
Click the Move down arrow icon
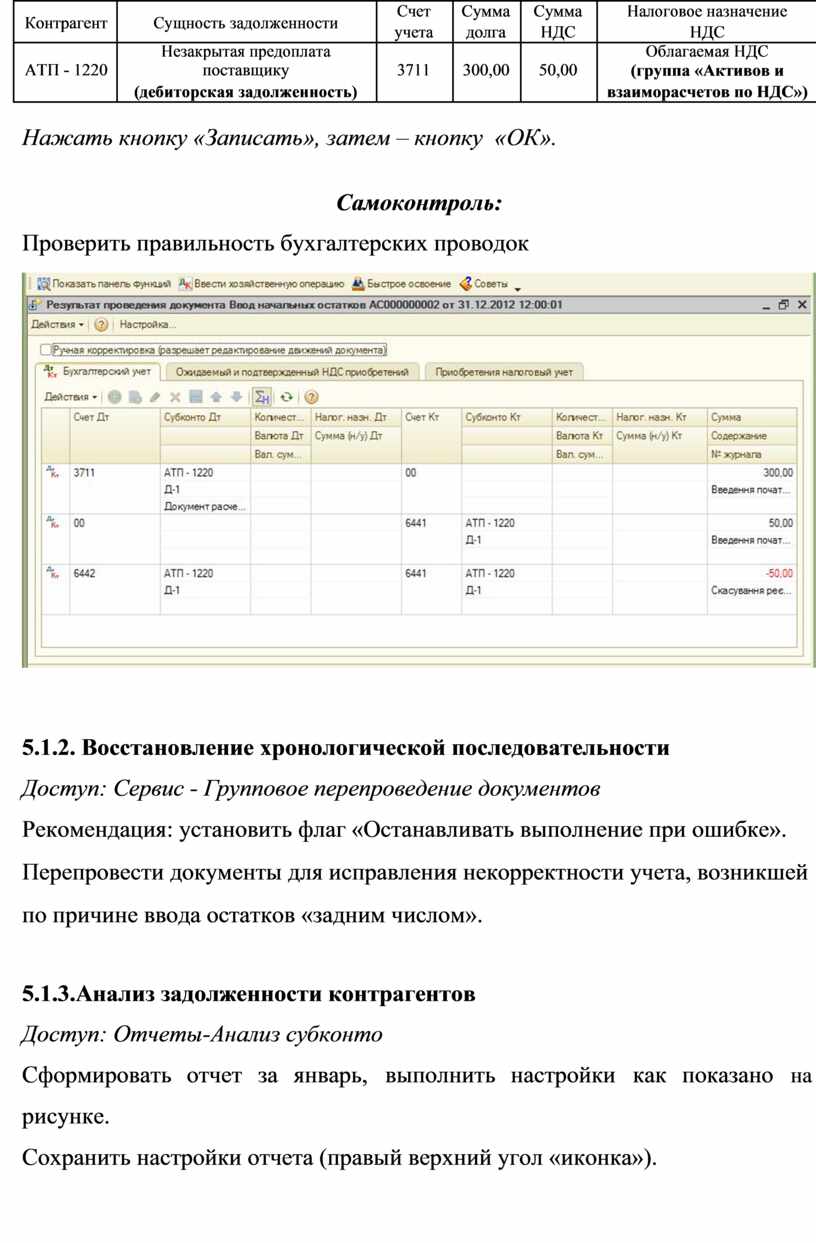click(235, 397)
